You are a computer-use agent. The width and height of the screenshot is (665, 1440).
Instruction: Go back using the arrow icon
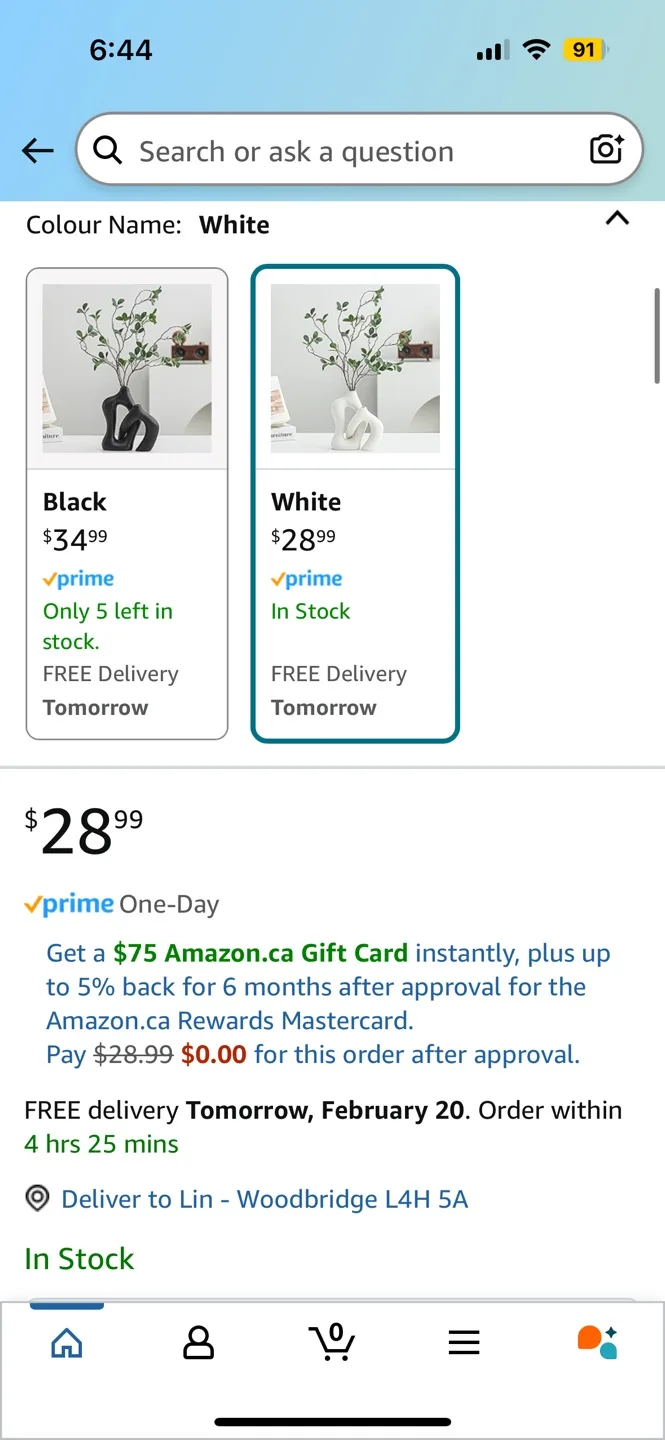[37, 150]
